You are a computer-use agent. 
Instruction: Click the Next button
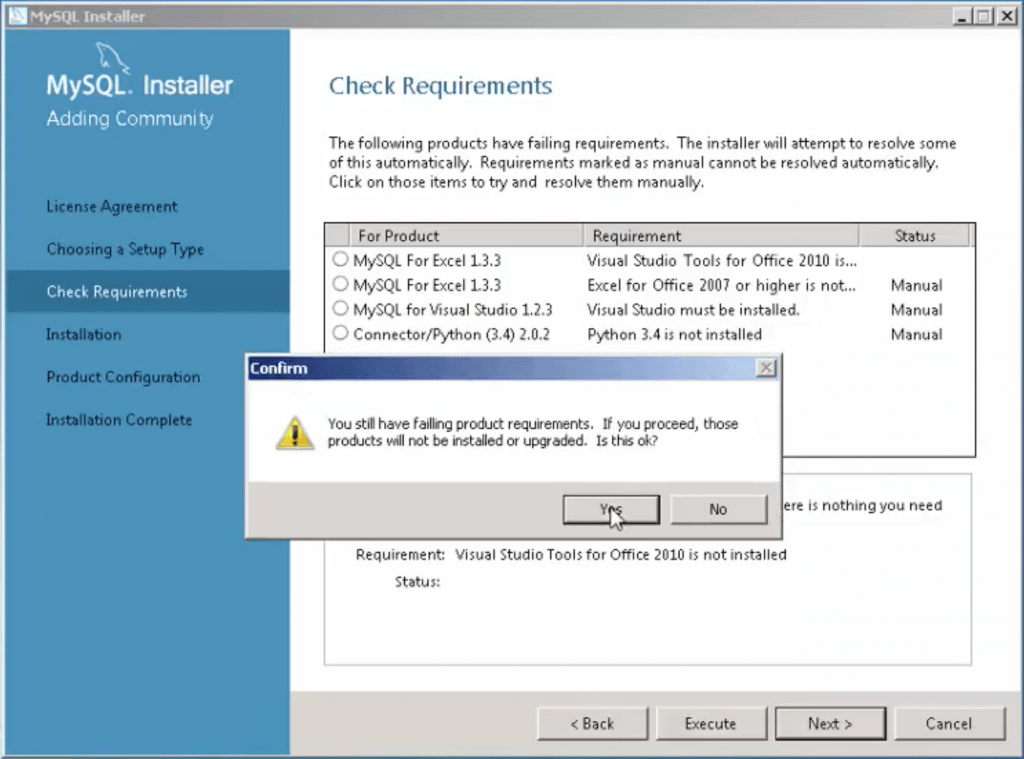(x=830, y=723)
